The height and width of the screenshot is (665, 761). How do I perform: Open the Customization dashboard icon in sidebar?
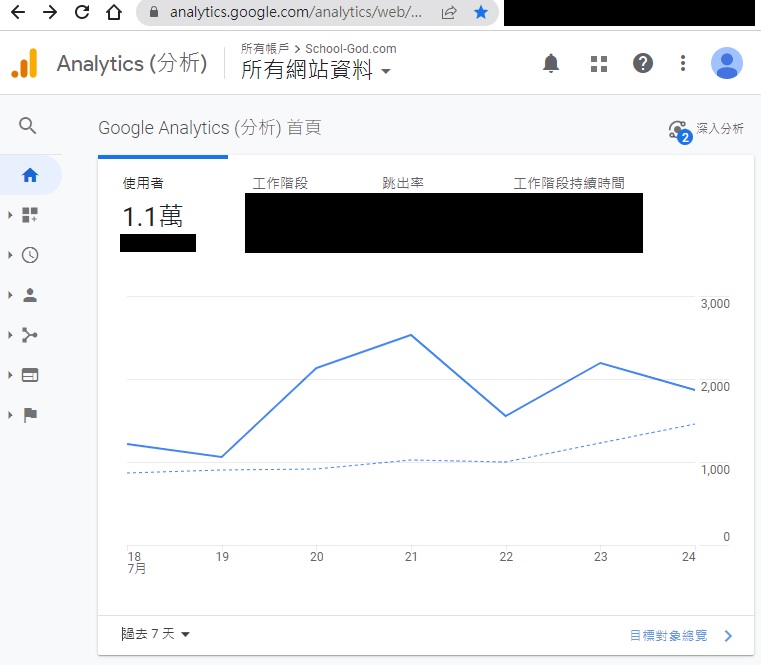point(30,215)
